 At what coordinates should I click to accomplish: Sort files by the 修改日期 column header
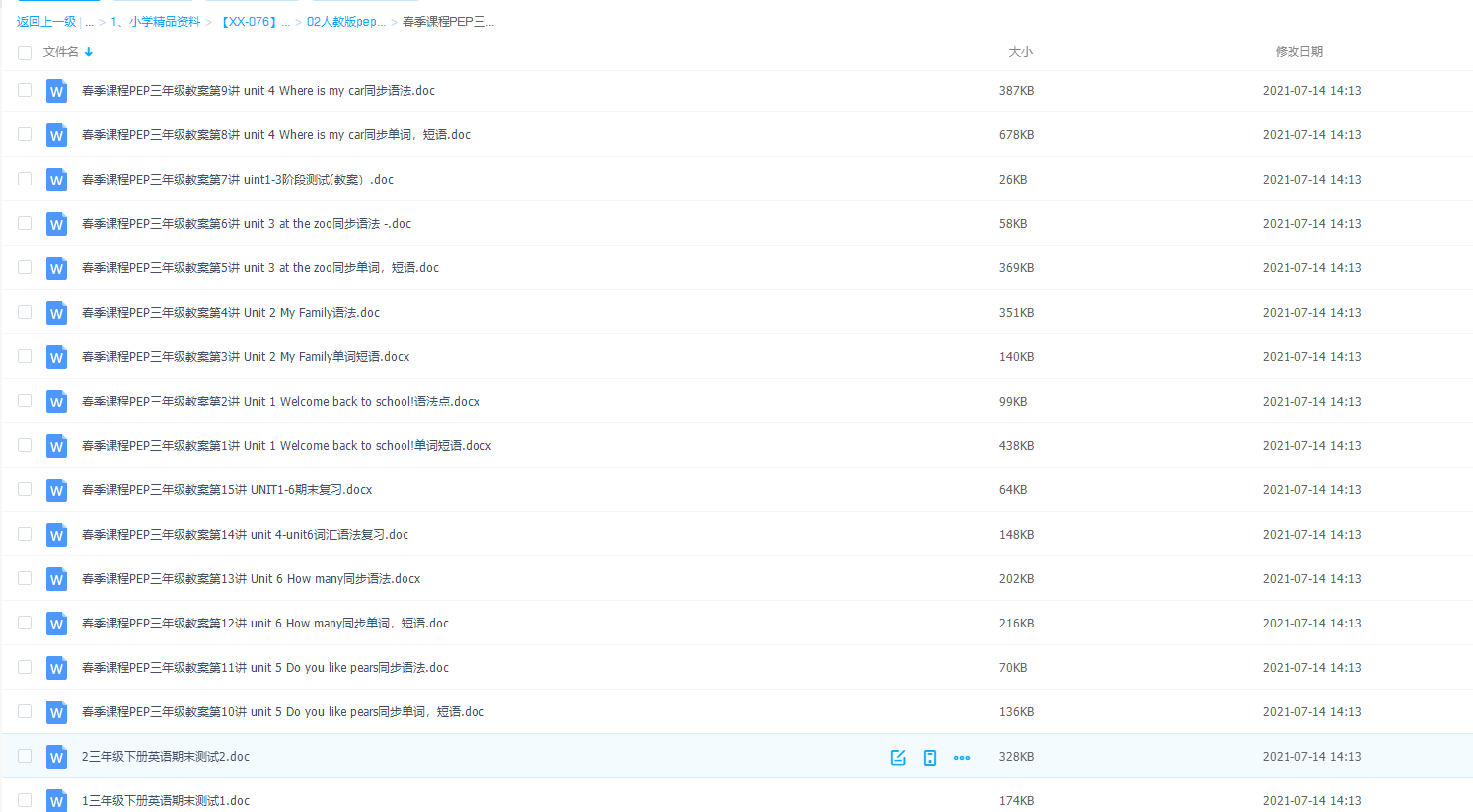pyautogui.click(x=1298, y=52)
